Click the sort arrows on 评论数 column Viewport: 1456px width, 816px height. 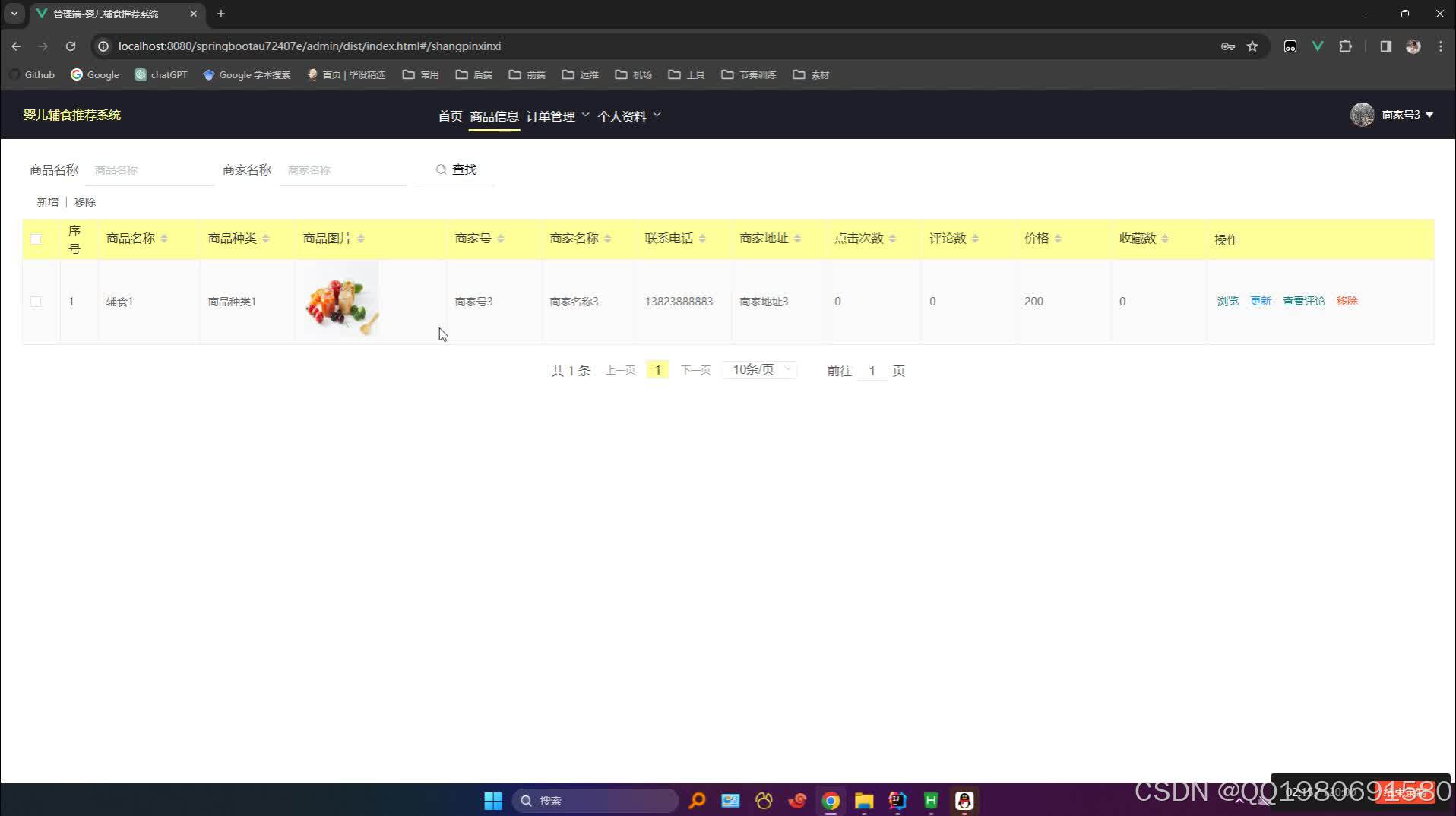point(975,238)
